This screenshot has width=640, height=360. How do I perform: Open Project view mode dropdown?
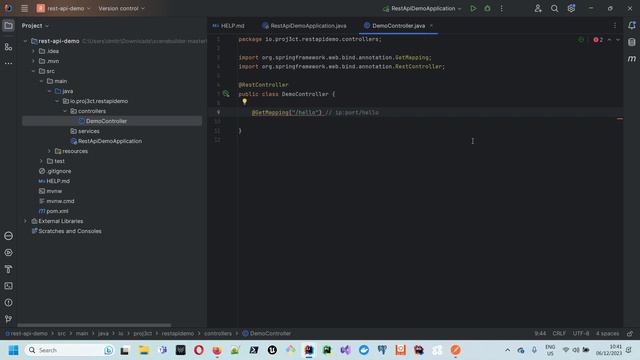point(35,26)
